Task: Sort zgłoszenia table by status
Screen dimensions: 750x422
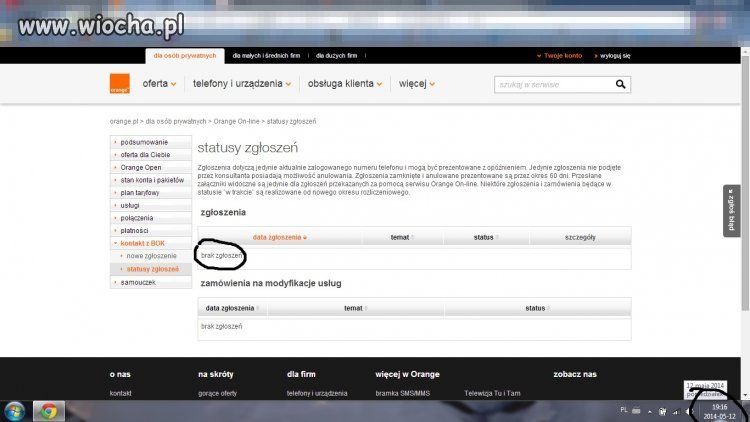Action: click(x=486, y=237)
